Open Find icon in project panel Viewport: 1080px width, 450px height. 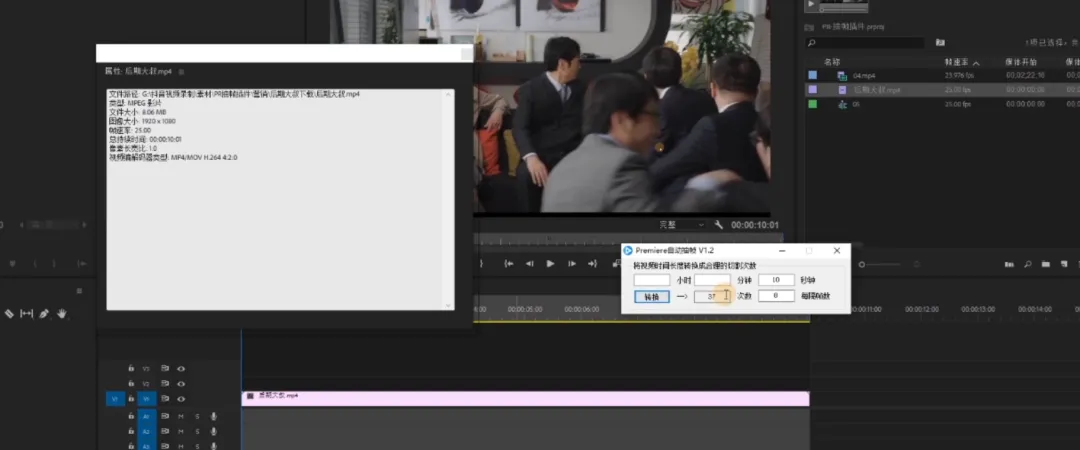click(1027, 264)
